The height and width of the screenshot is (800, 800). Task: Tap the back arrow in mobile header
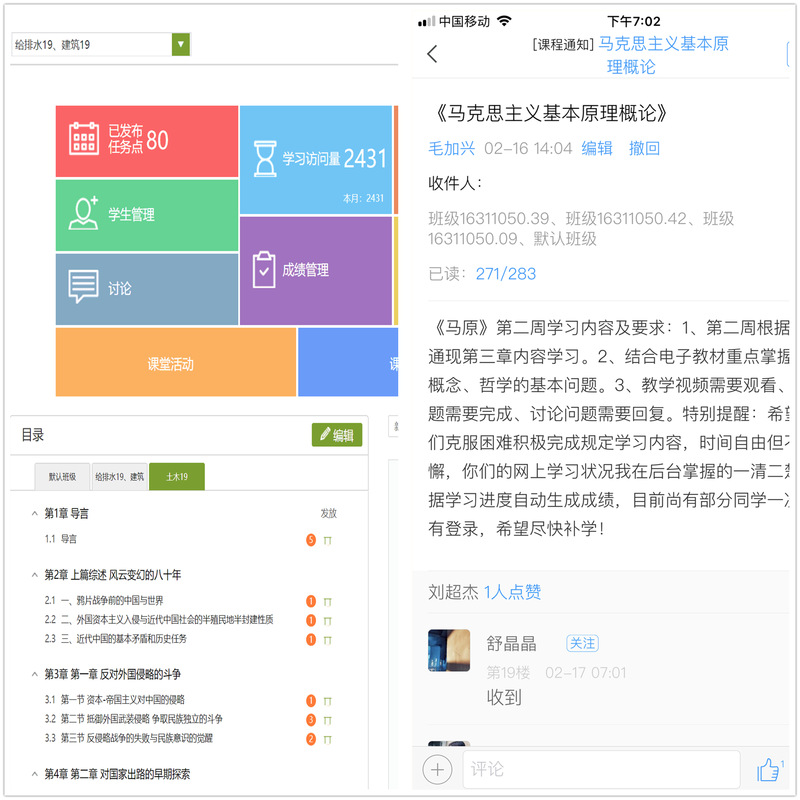[x=432, y=54]
